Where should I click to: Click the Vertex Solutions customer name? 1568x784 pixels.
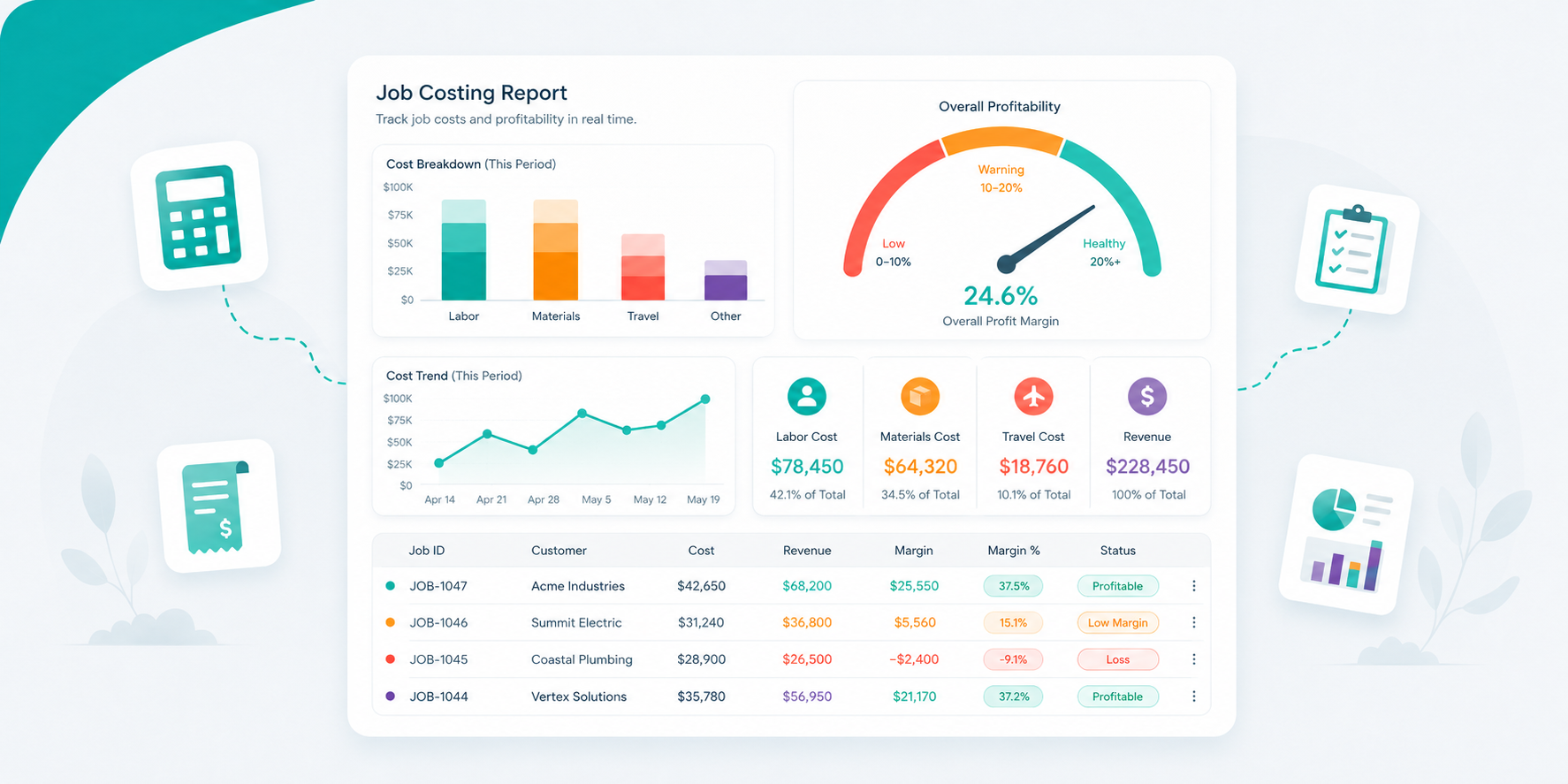click(x=579, y=696)
